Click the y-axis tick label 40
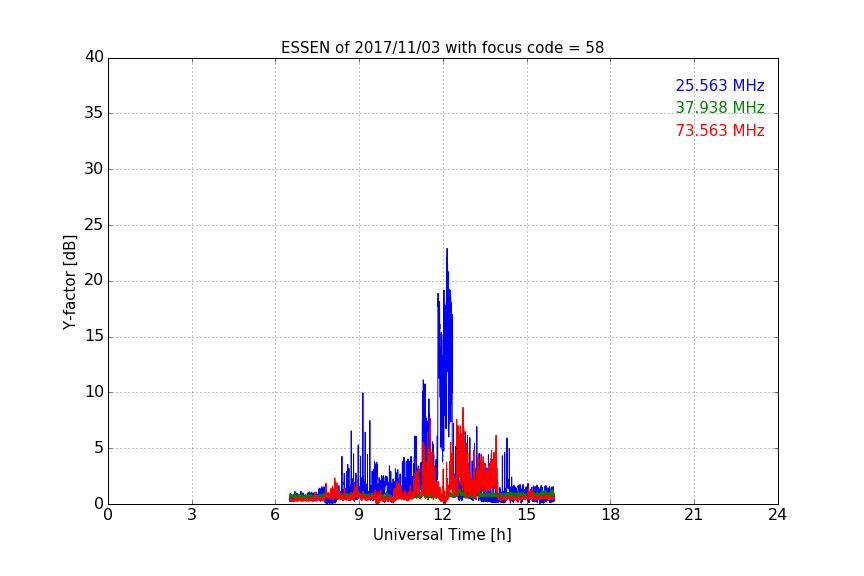Image resolution: width=864 pixels, height=576 pixels. pos(94,57)
